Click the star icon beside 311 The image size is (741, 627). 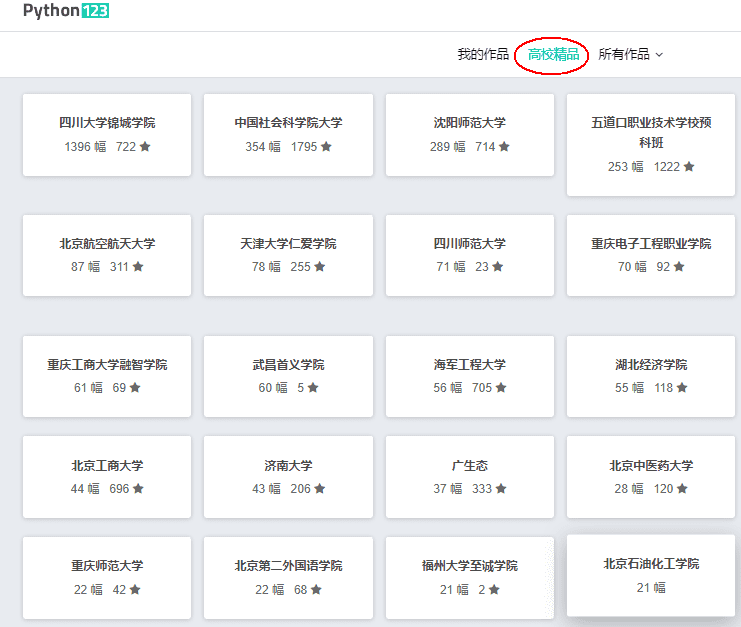tap(138, 267)
